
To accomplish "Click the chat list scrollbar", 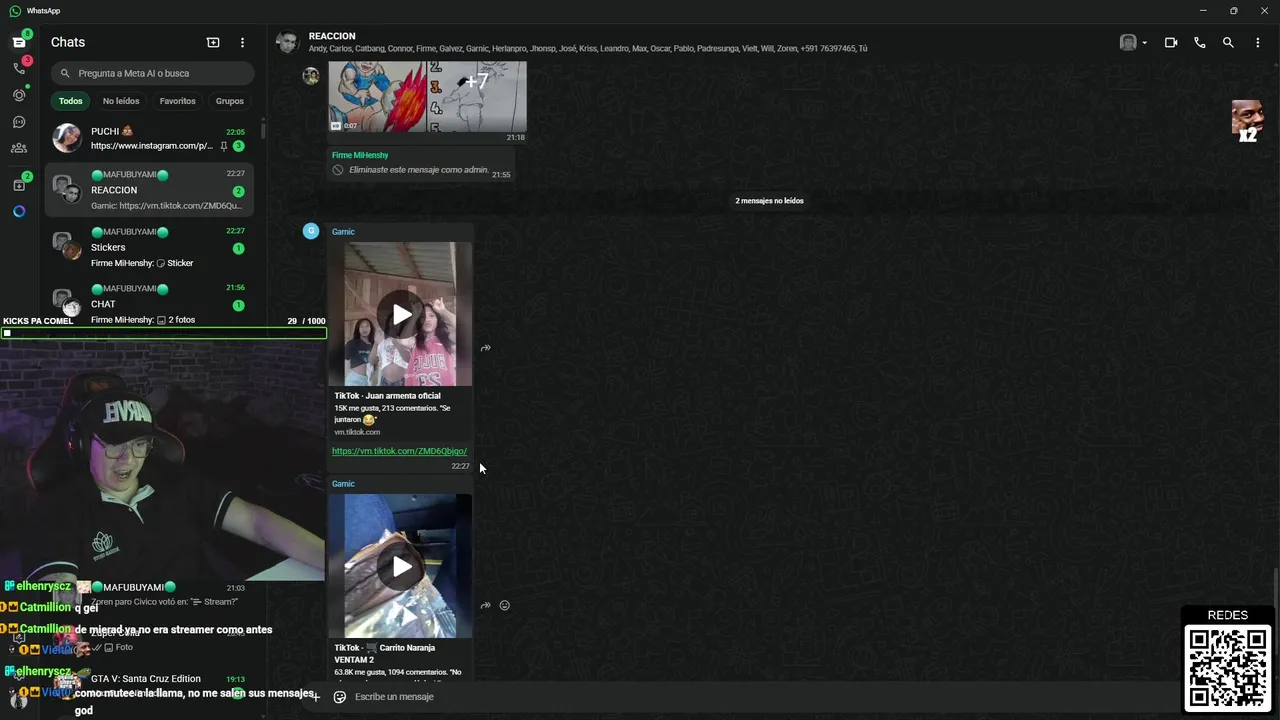I will click(x=263, y=129).
